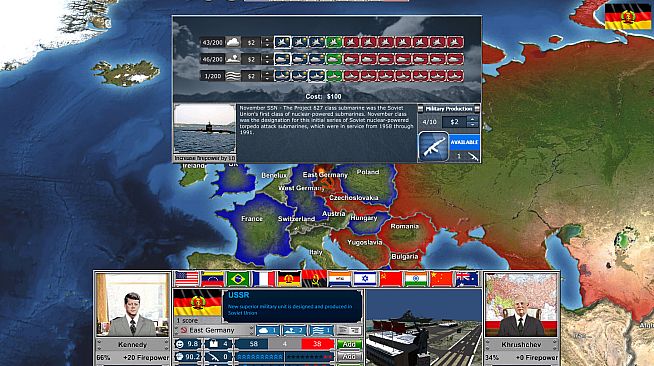The width and height of the screenshot is (654, 366).
Task: Select the China flag
Action: coord(442,279)
